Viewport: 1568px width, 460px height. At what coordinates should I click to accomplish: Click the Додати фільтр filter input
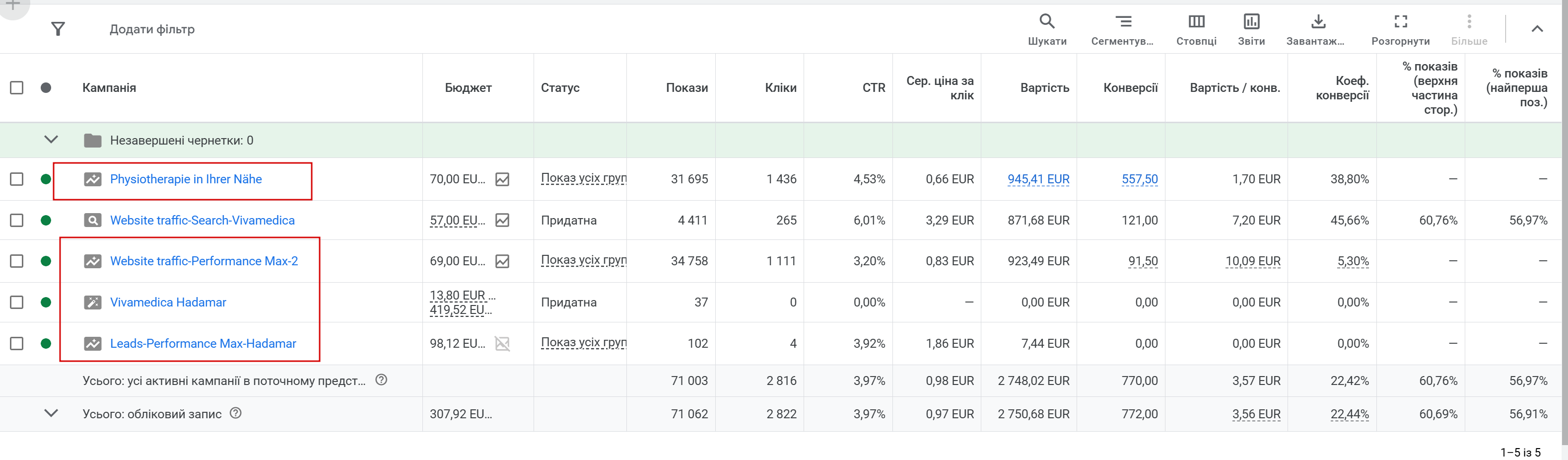(x=152, y=29)
